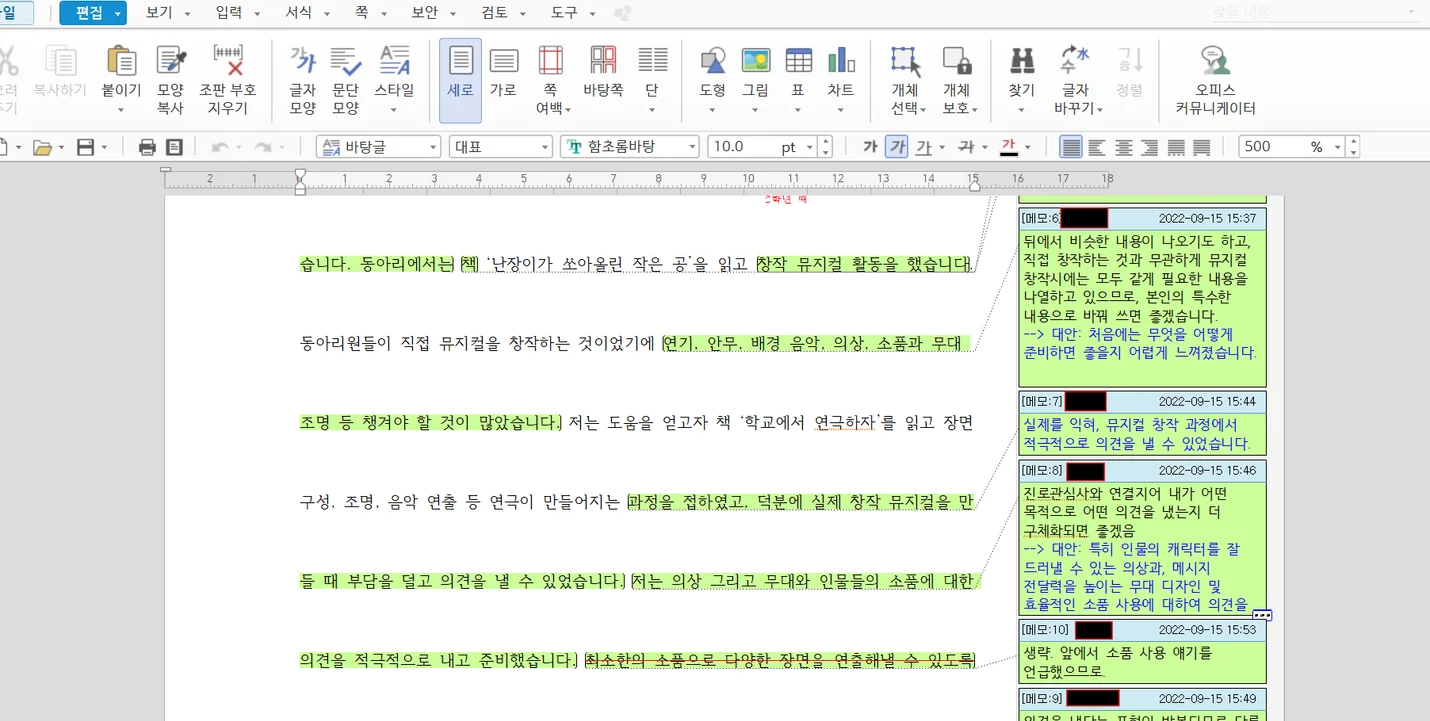Open the 서식 menu
1430x721 pixels.
pyautogui.click(x=298, y=13)
